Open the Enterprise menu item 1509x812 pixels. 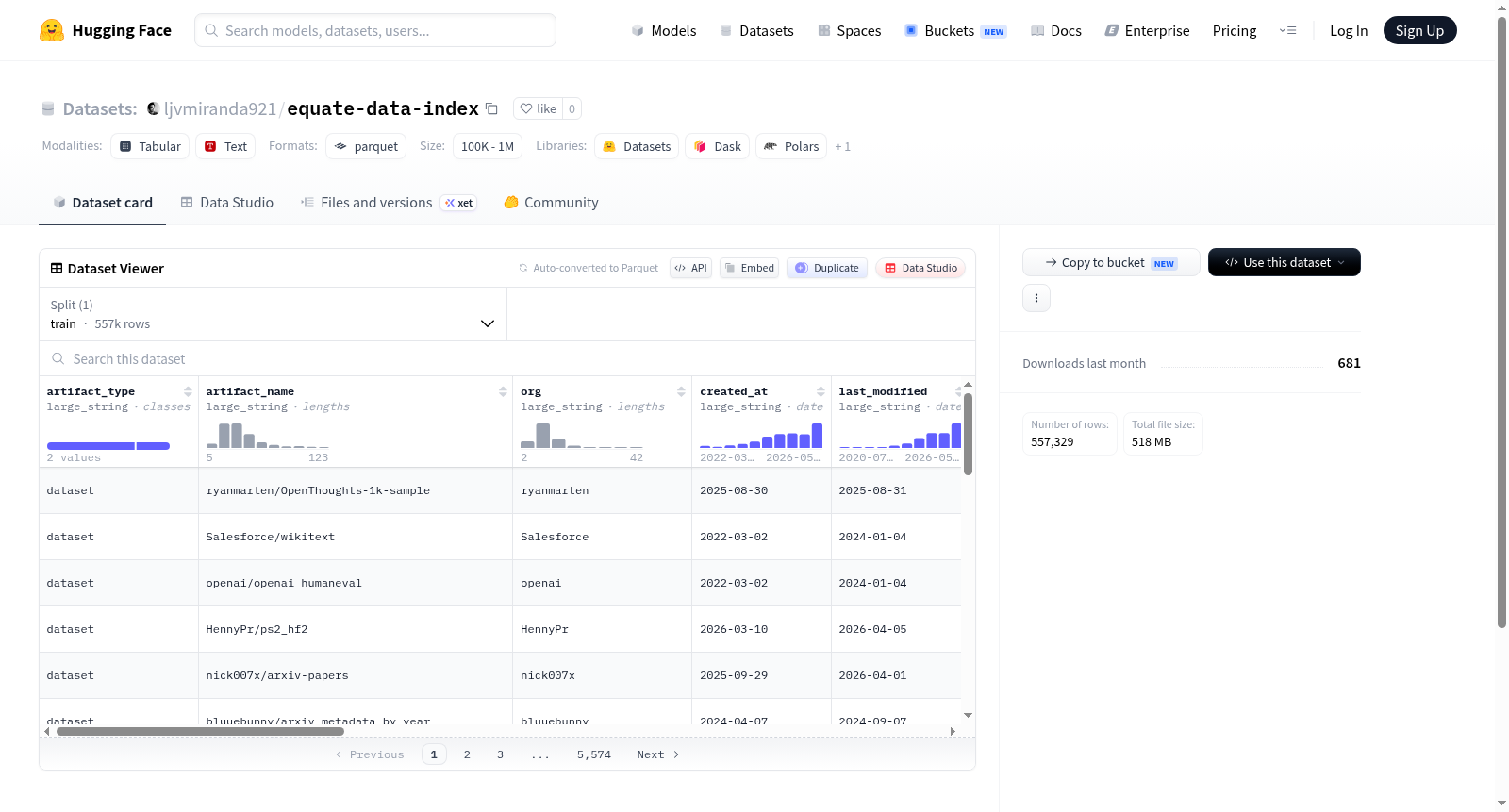[x=1147, y=30]
